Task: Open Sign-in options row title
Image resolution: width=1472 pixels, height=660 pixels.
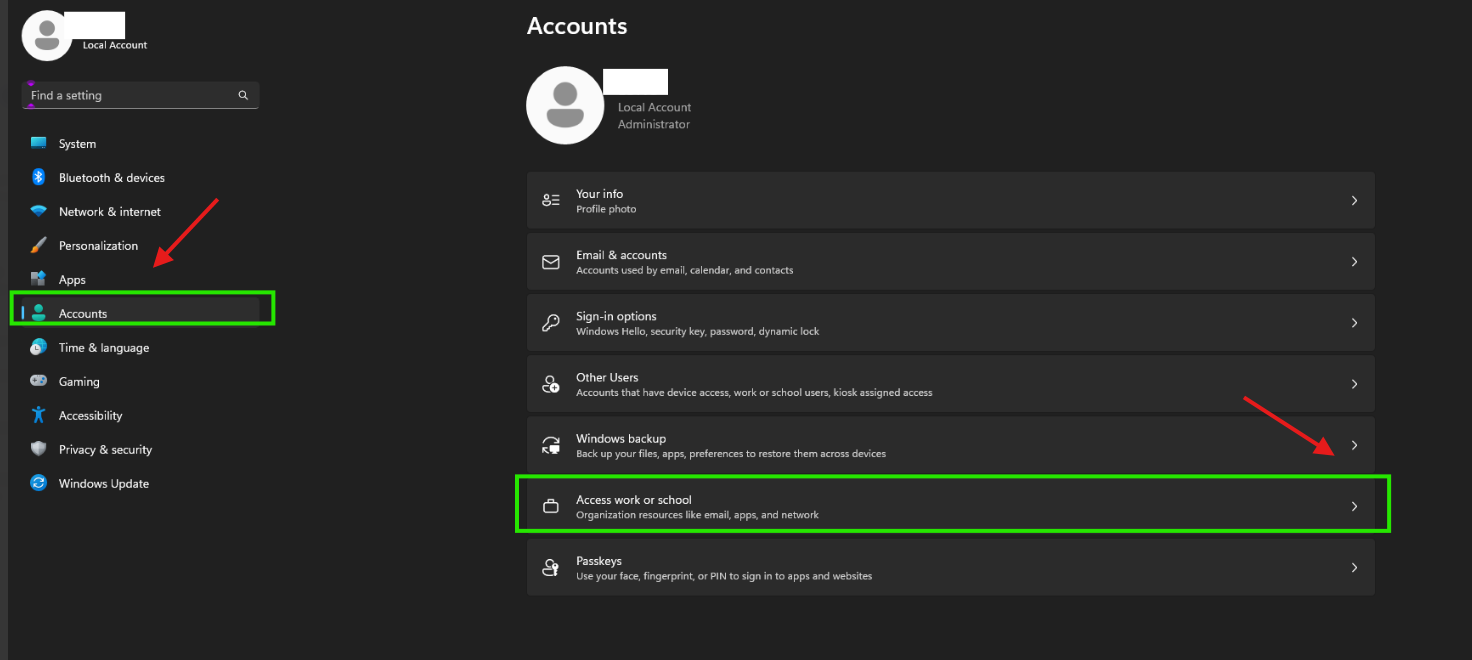Action: (x=616, y=316)
